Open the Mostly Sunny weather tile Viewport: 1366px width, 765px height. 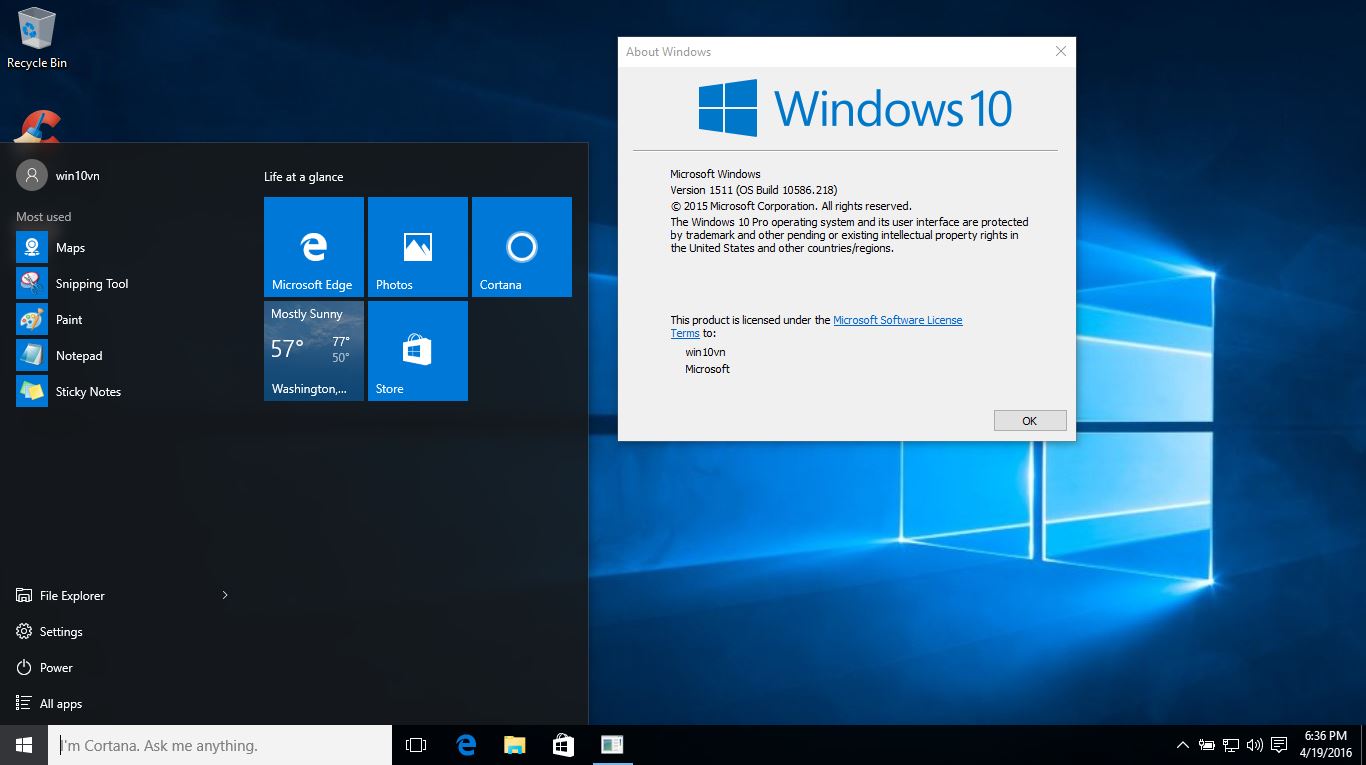click(314, 351)
